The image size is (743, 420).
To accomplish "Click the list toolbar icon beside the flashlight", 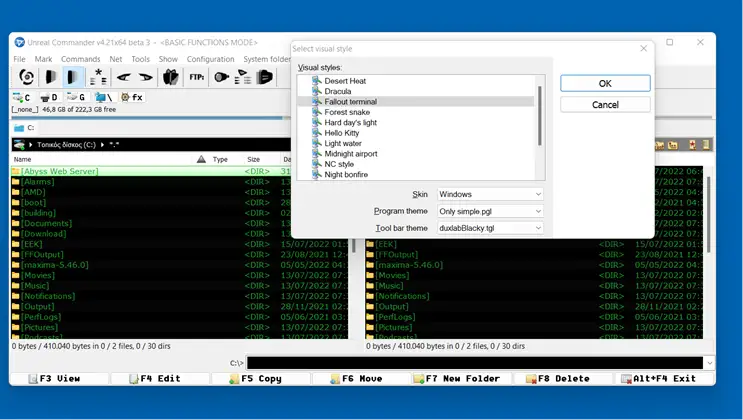I will 243,77.
